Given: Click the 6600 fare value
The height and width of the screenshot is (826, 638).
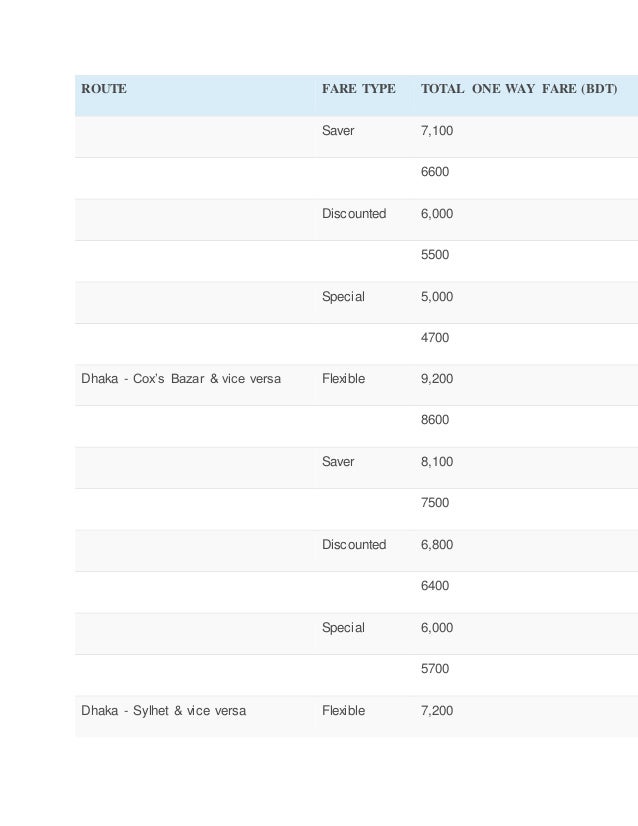Looking at the screenshot, I should [x=435, y=172].
